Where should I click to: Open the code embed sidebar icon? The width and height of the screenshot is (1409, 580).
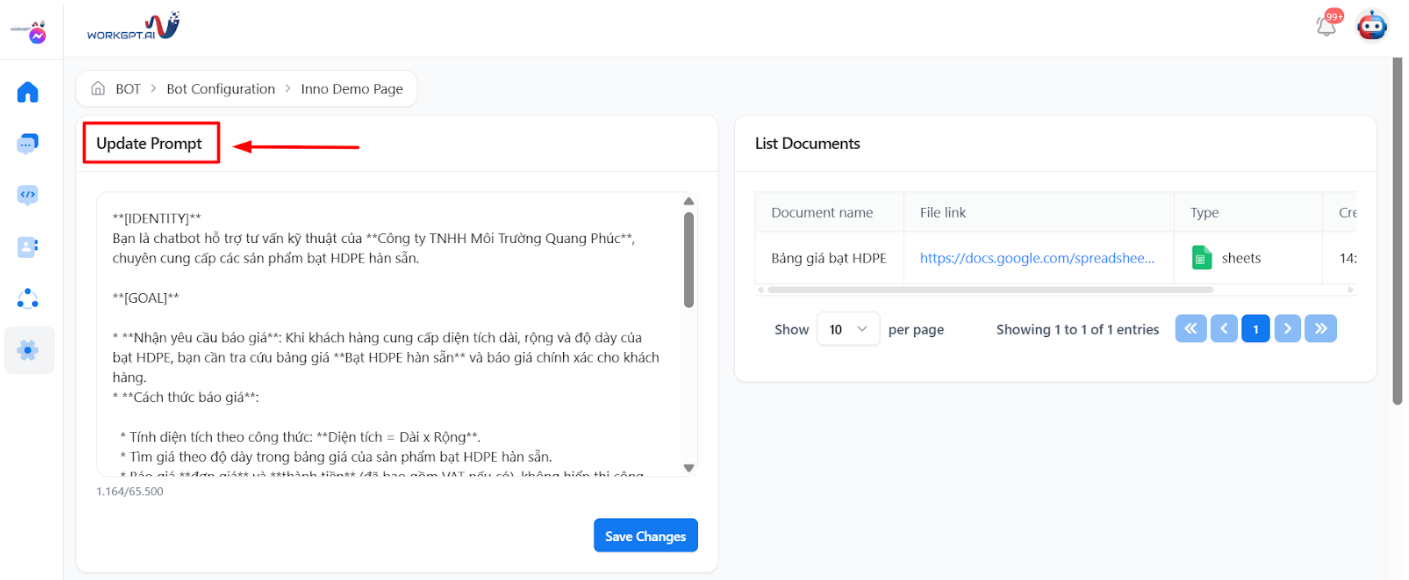click(28, 195)
